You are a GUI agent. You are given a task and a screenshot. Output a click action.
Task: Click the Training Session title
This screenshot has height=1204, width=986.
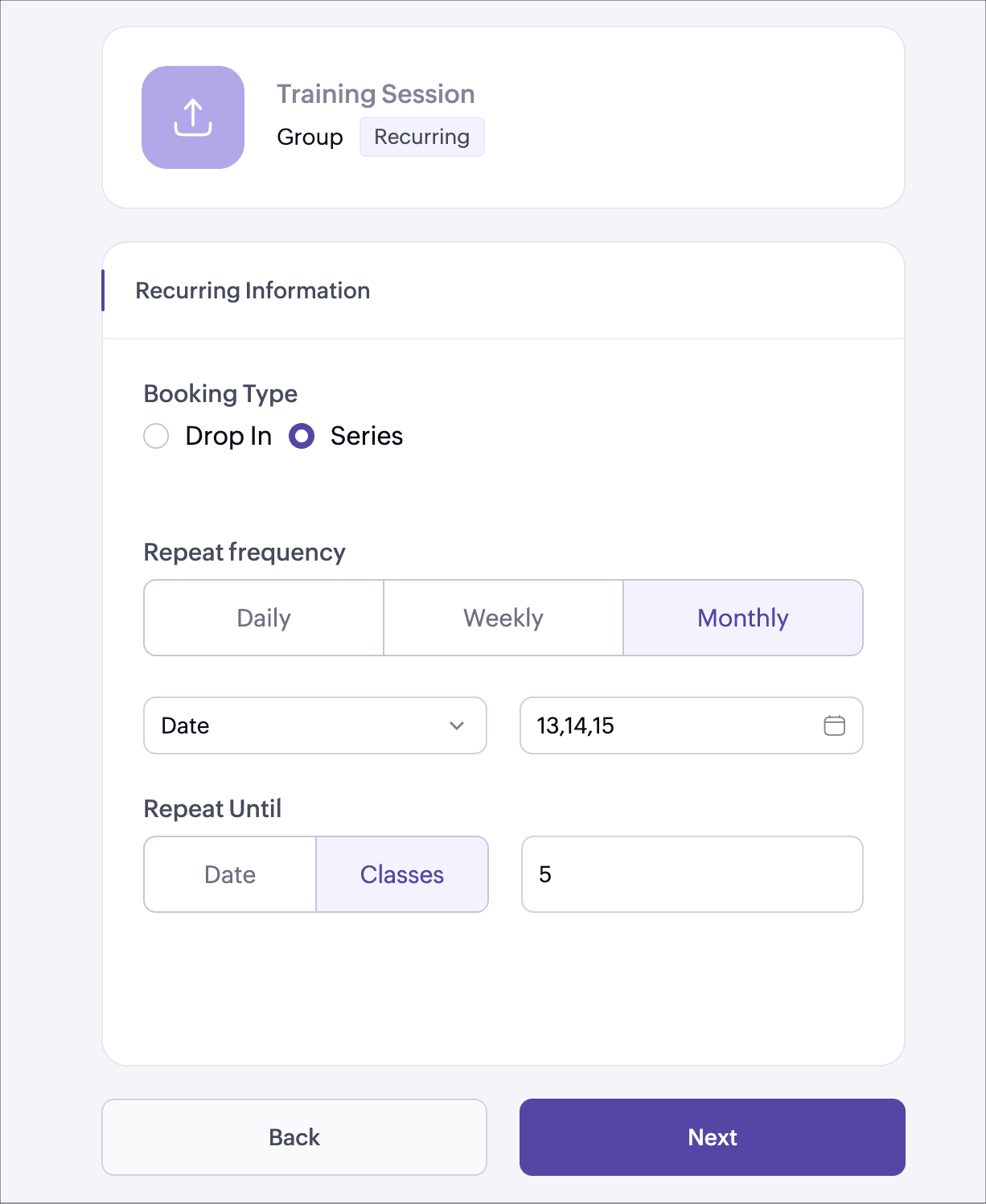pyautogui.click(x=376, y=94)
